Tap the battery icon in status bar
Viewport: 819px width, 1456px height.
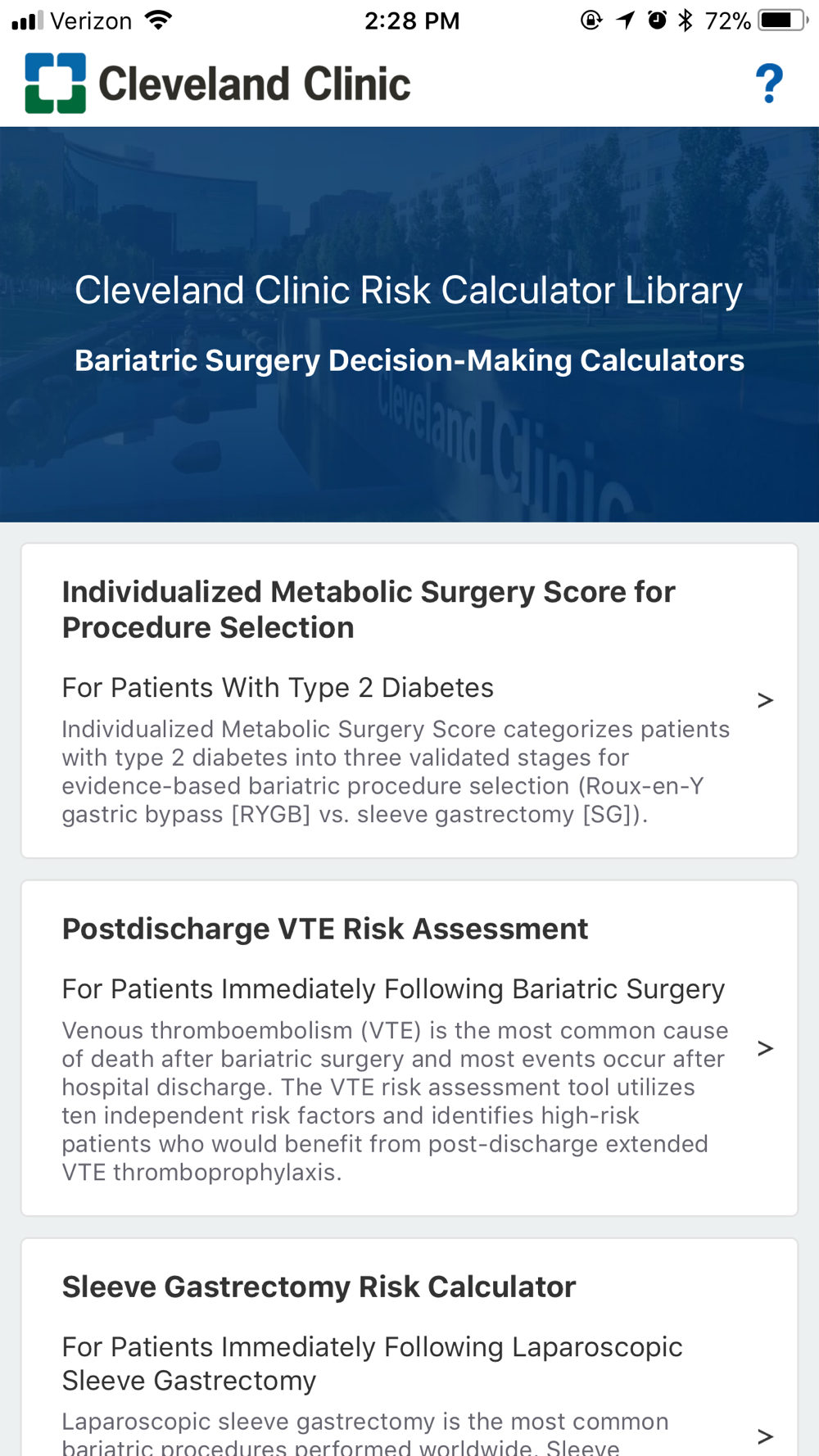(784, 20)
